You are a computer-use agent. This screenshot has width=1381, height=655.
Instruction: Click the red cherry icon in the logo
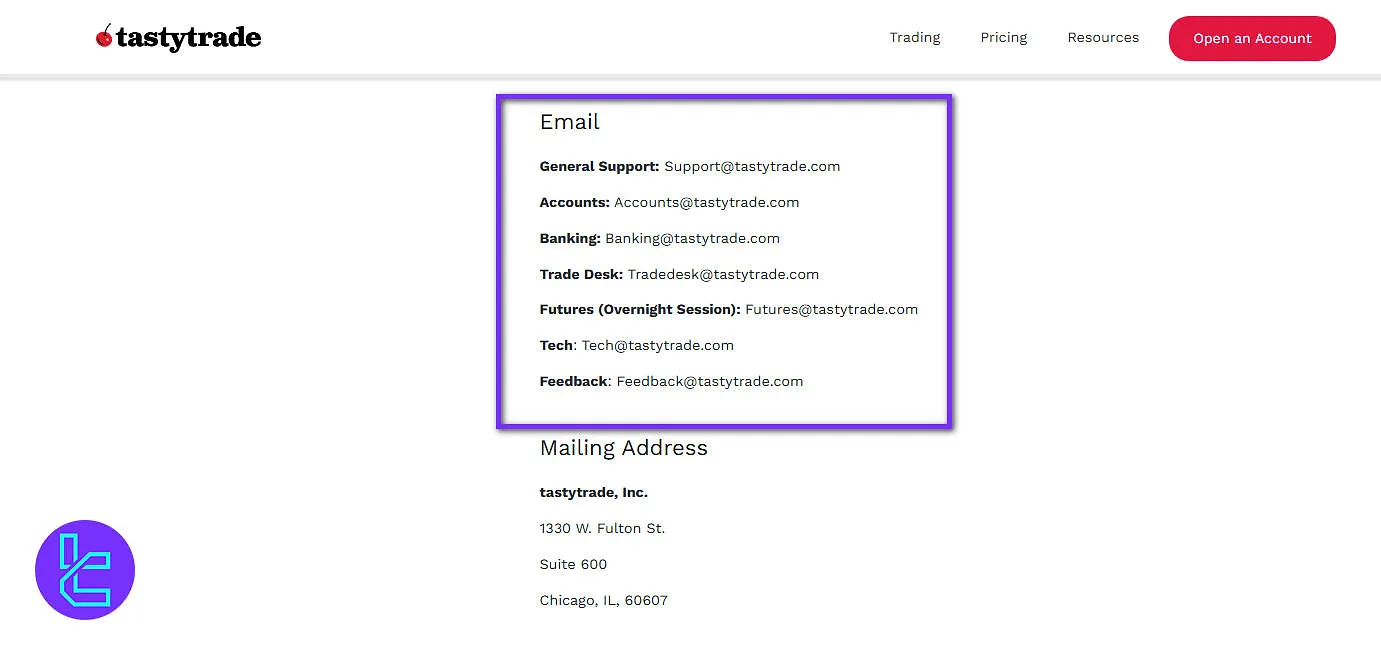click(x=104, y=37)
